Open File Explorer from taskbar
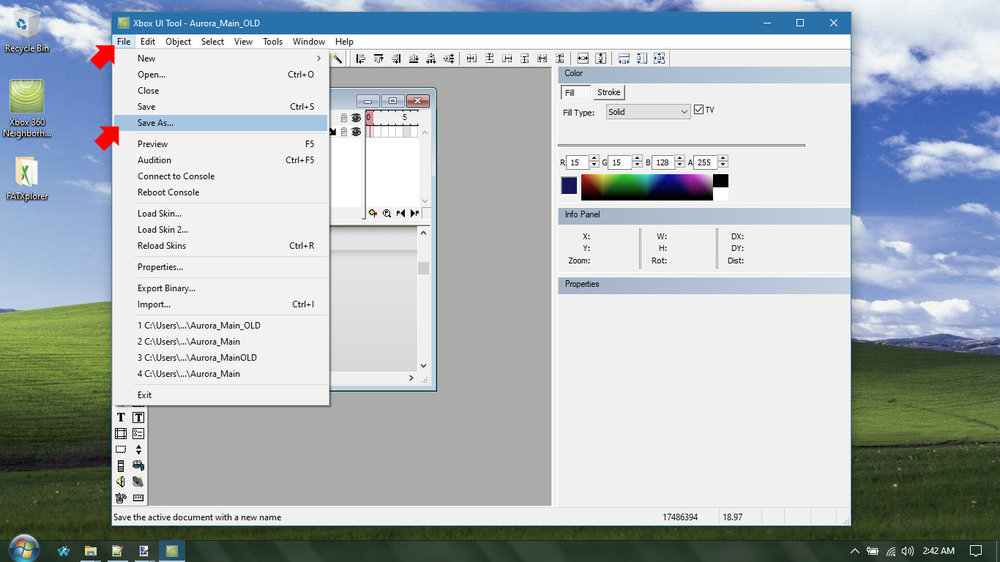The height and width of the screenshot is (562, 1000). click(91, 551)
